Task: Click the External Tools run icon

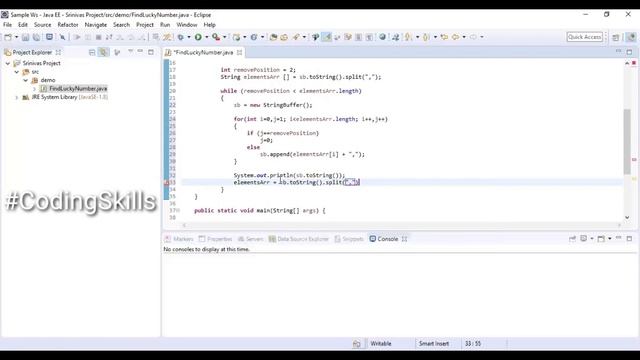Action: [x=216, y=37]
